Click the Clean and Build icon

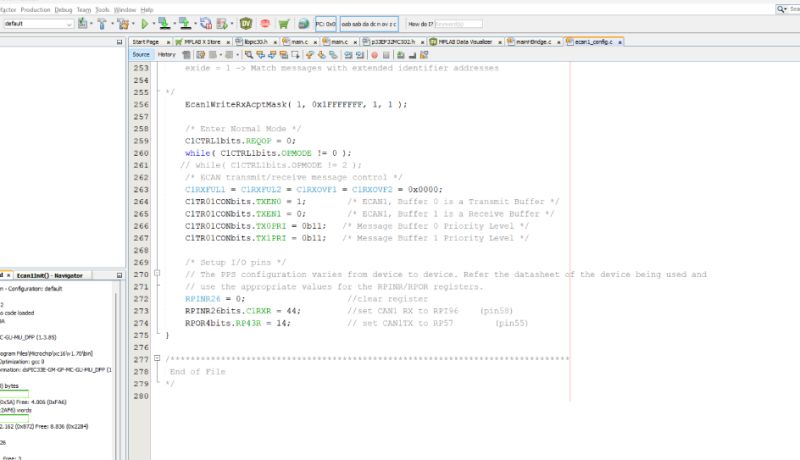pos(122,23)
